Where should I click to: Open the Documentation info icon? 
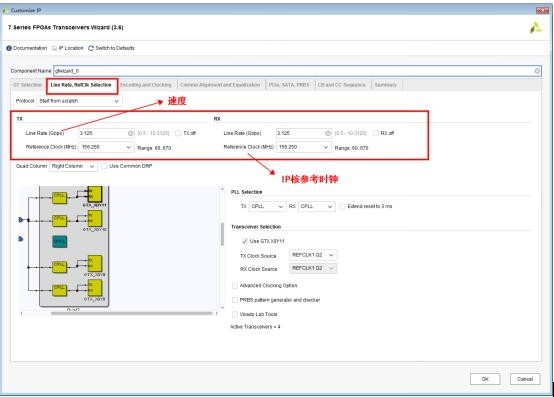(9, 48)
